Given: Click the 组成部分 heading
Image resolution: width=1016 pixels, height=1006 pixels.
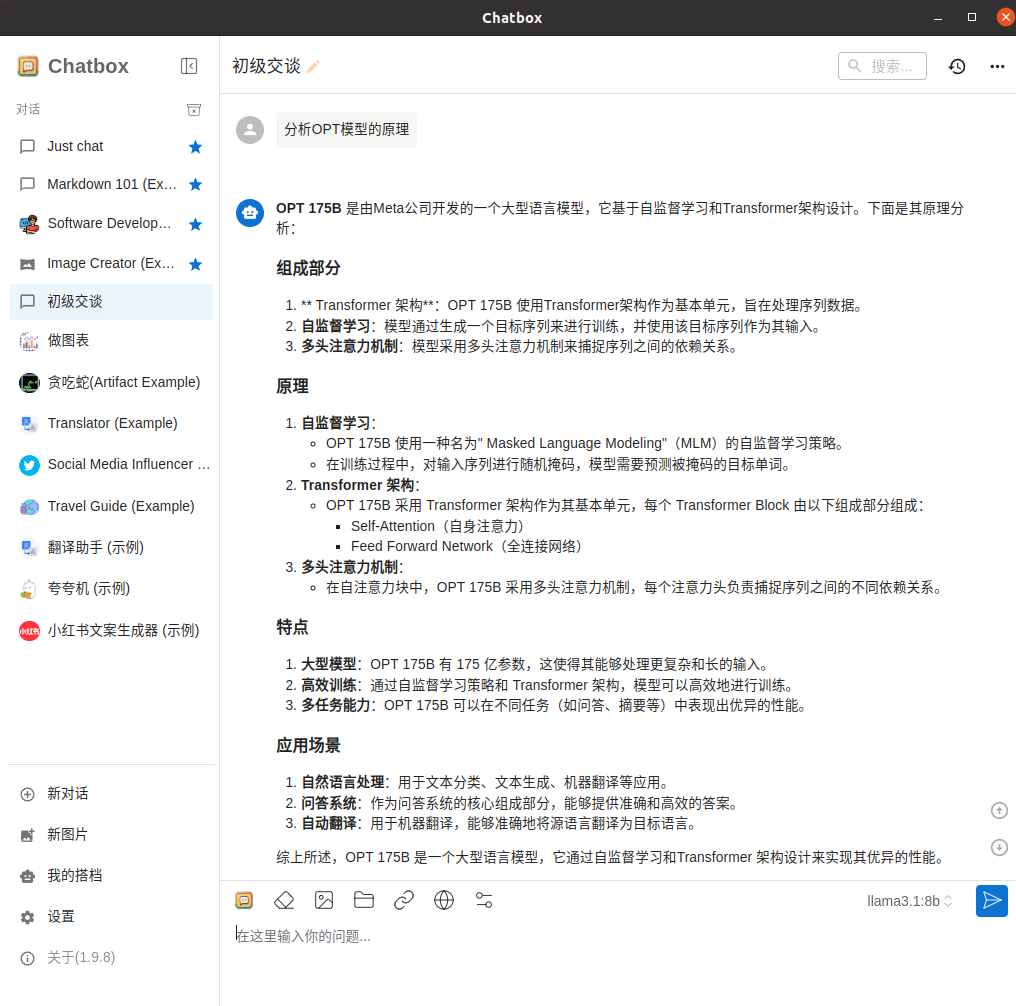Looking at the screenshot, I should [308, 268].
